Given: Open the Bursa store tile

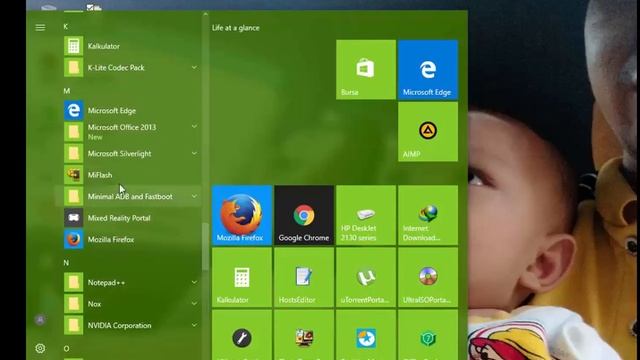Looking at the screenshot, I should click(x=366, y=70).
